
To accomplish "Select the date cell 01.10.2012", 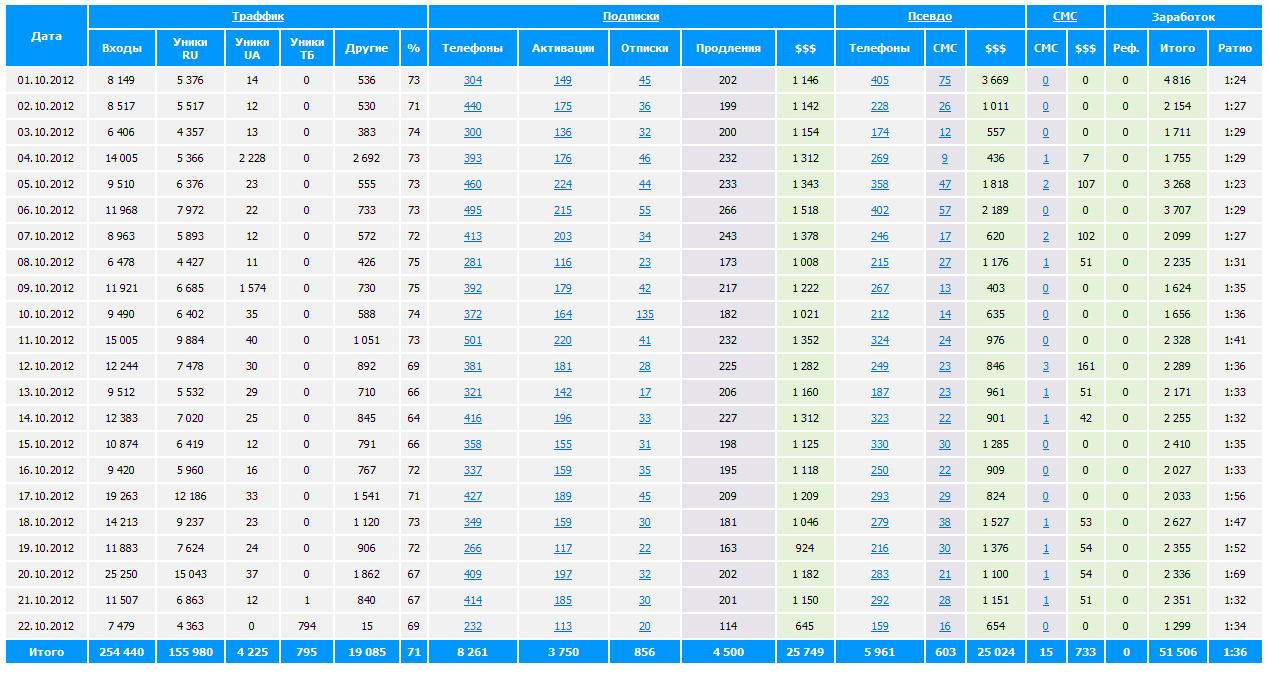I will (x=46, y=80).
